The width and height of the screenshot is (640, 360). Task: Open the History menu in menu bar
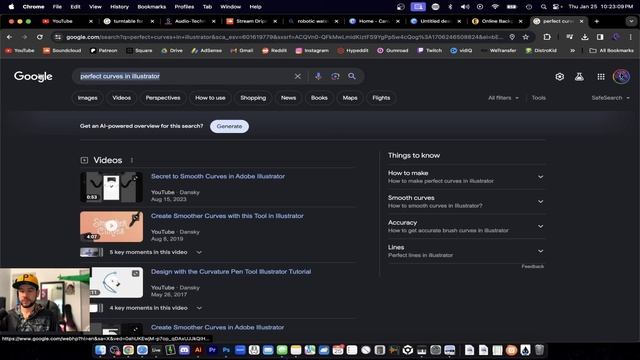(119, 7)
